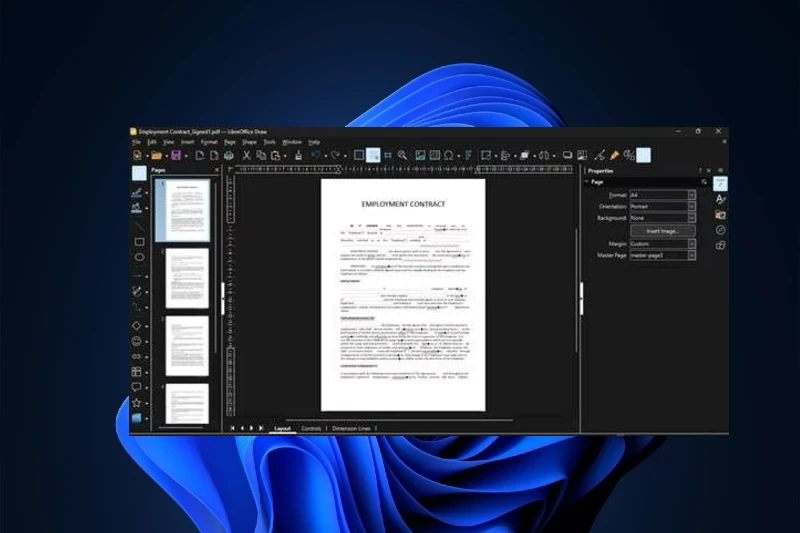Screen dimensions: 800x533
Task: Click the Undo arrow icon
Action: [x=315, y=155]
